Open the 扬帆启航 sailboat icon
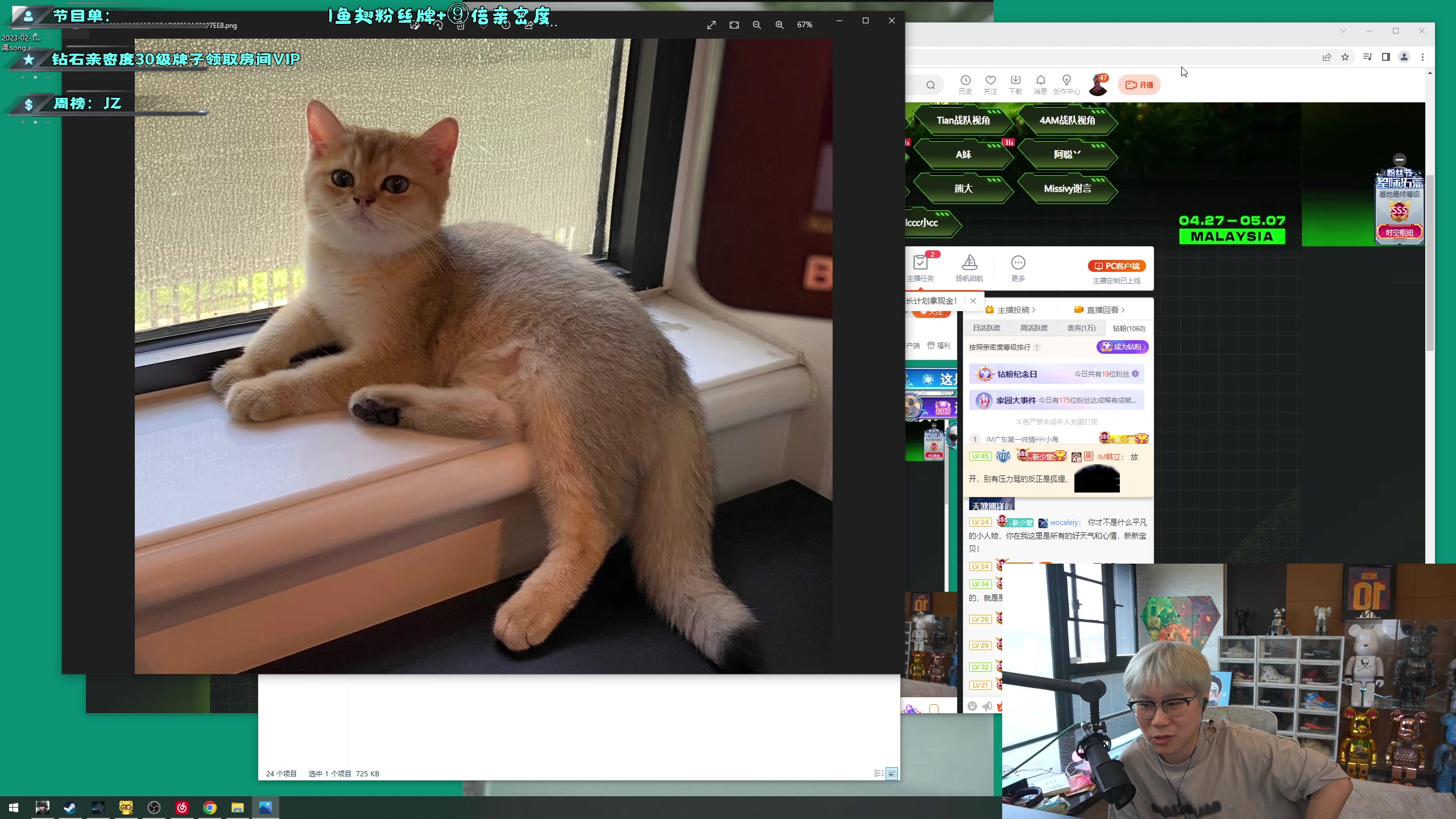The image size is (1456, 819). tap(969, 267)
